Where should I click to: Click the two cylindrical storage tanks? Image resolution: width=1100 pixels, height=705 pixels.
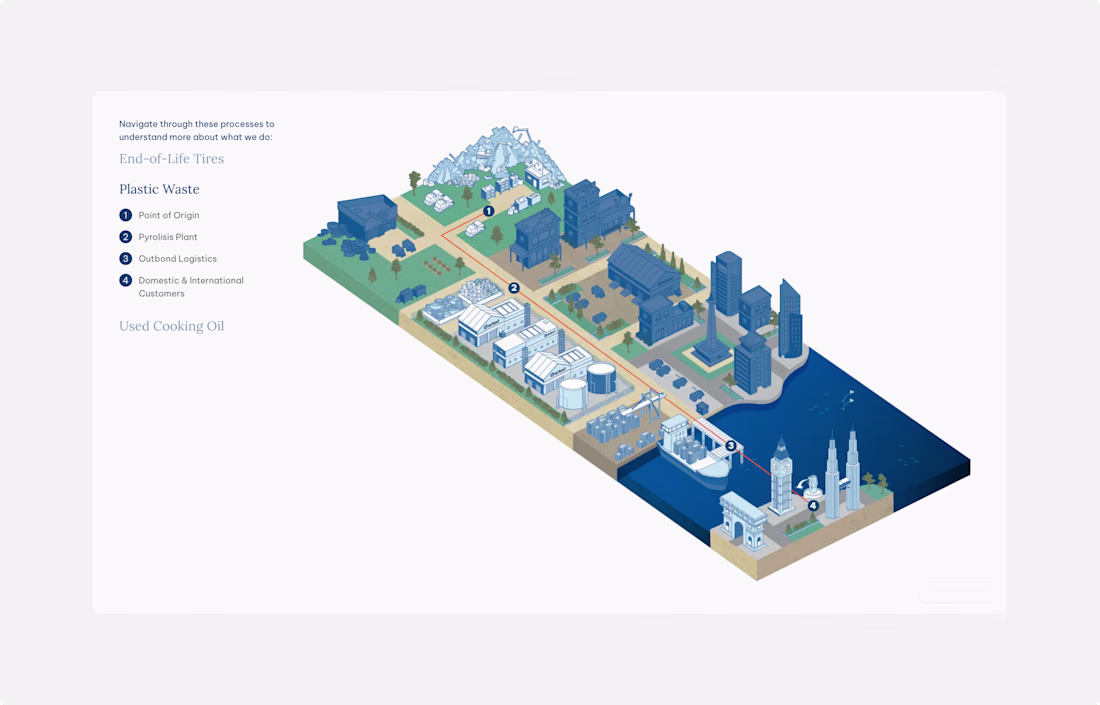[588, 386]
